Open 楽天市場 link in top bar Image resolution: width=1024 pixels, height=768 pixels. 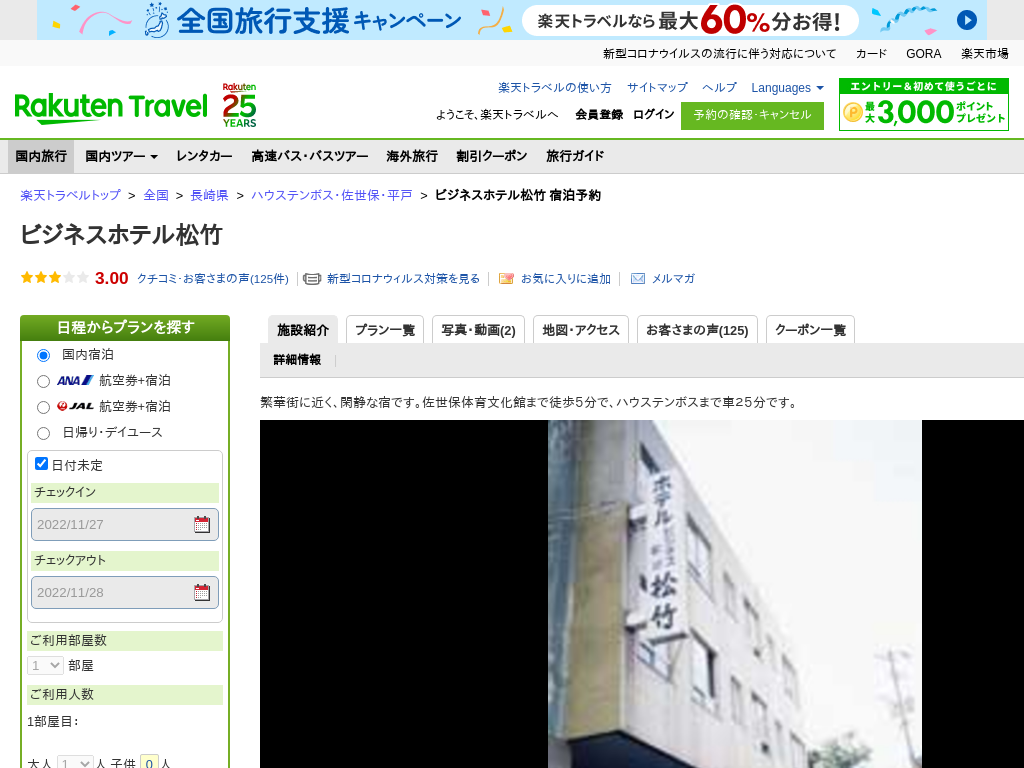[984, 54]
